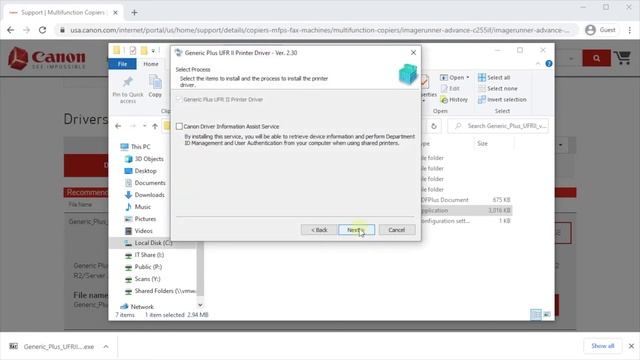Click the Back button in installer
Screen dimensions: 640x360
coord(319,230)
